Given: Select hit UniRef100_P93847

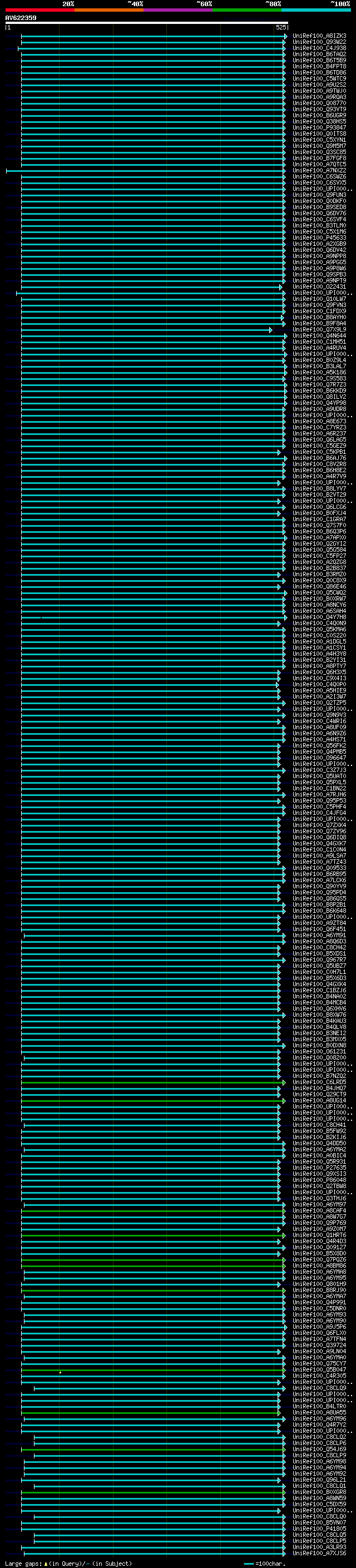Looking at the screenshot, I should 319,128.
